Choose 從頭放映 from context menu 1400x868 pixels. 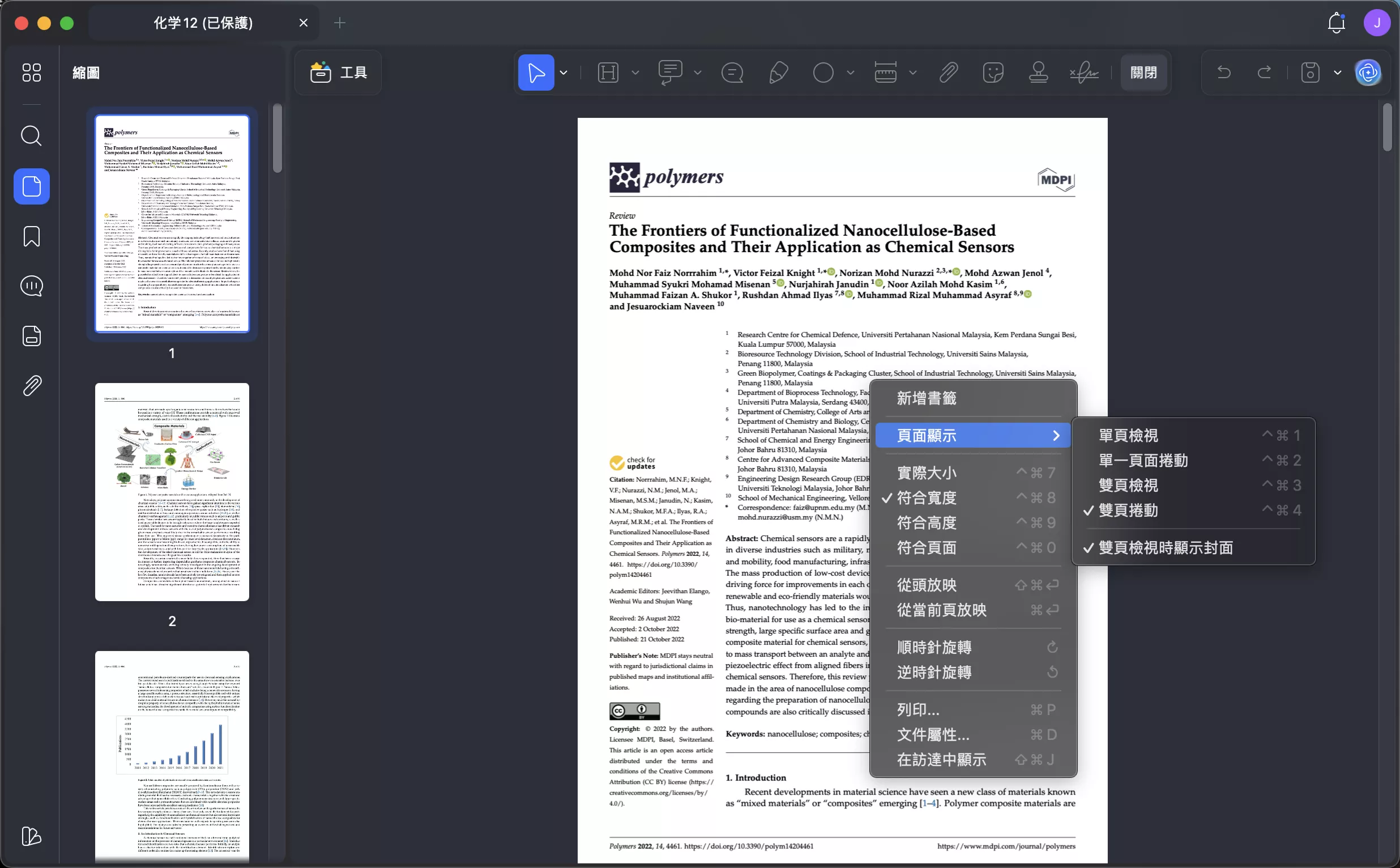point(973,585)
